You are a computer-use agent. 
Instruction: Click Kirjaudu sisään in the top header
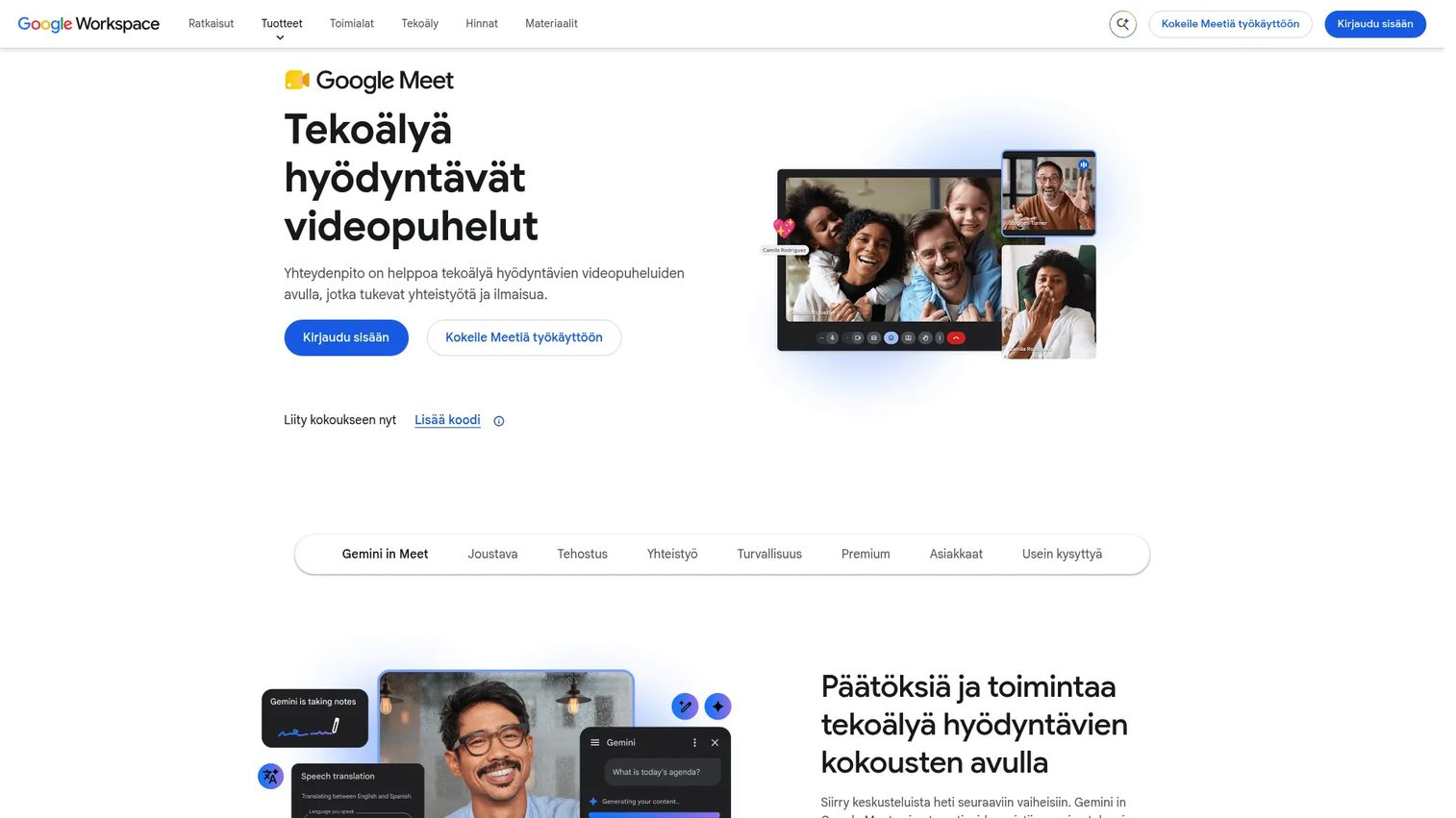pos(1375,24)
